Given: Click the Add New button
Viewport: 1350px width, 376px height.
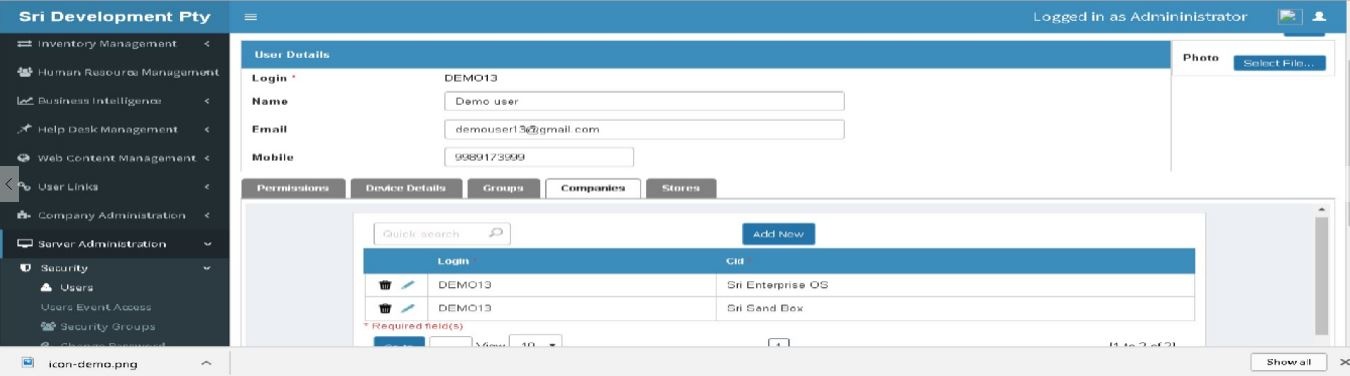Looking at the screenshot, I should click(778, 233).
